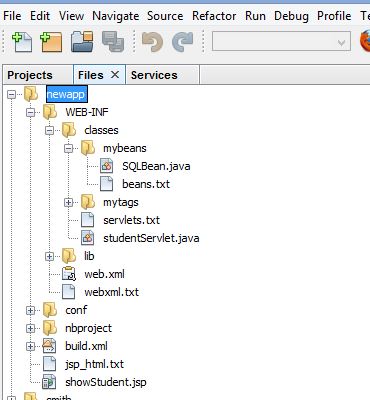Expand the mytags folder node
Viewport: 370px width, 400px height.
click(x=69, y=202)
